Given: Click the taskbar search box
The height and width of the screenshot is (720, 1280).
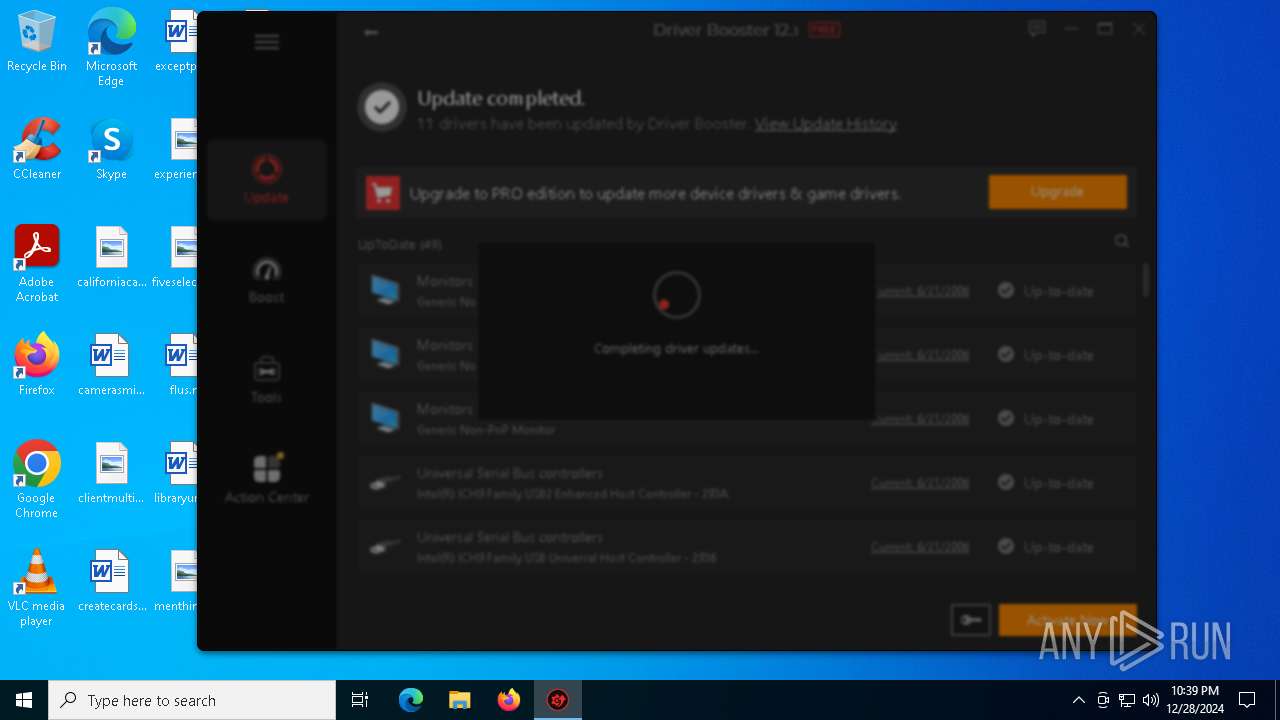Looking at the screenshot, I should coord(192,700).
